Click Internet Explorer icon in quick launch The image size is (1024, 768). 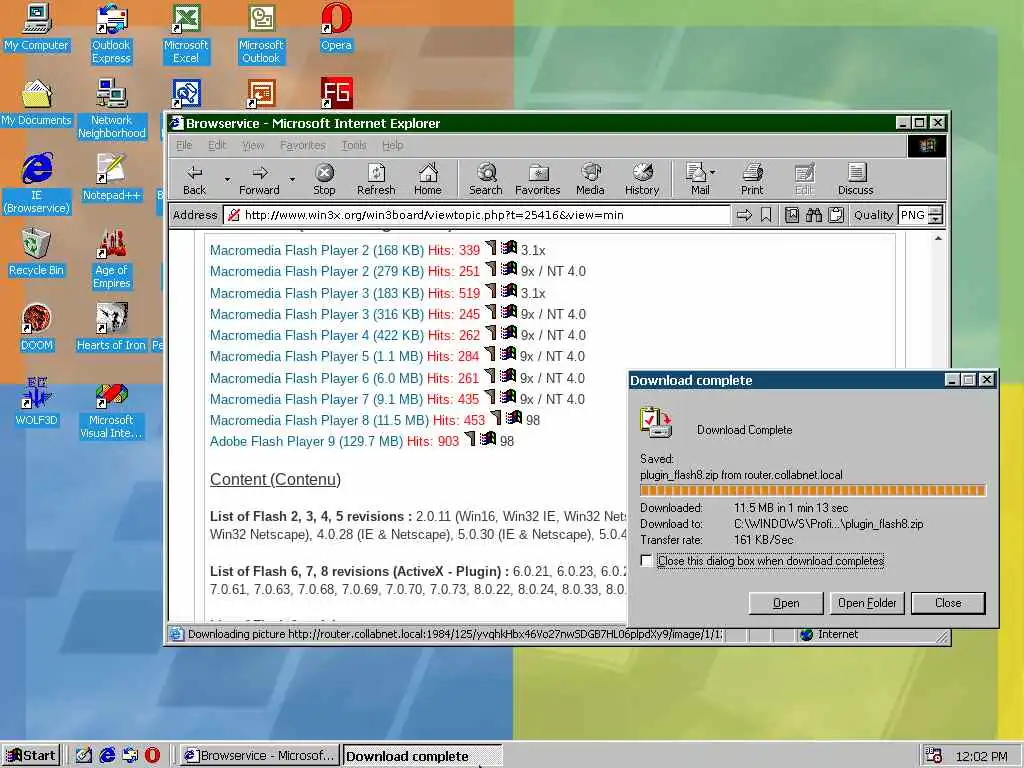[x=106, y=755]
